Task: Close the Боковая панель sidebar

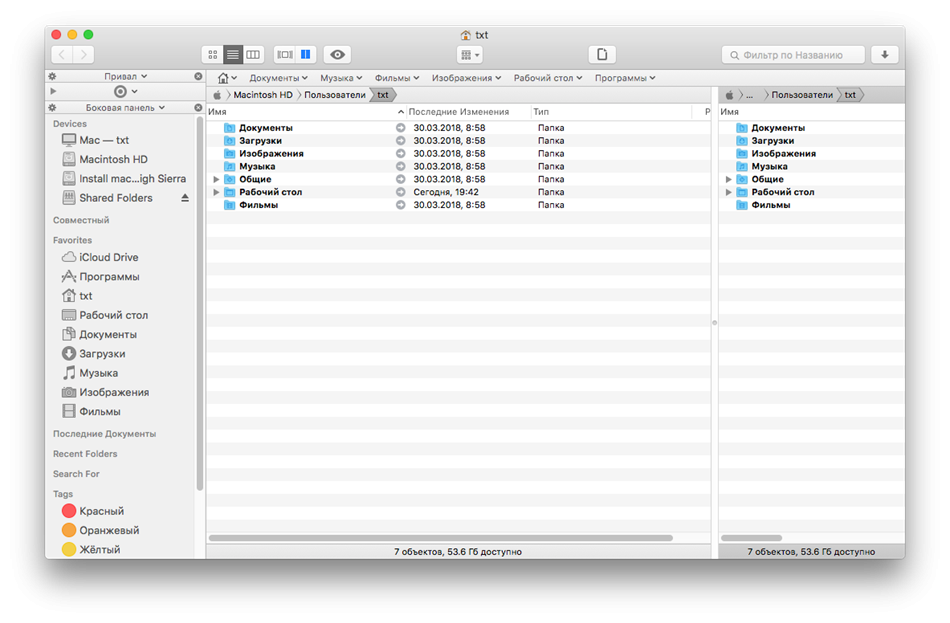Action: click(x=198, y=107)
